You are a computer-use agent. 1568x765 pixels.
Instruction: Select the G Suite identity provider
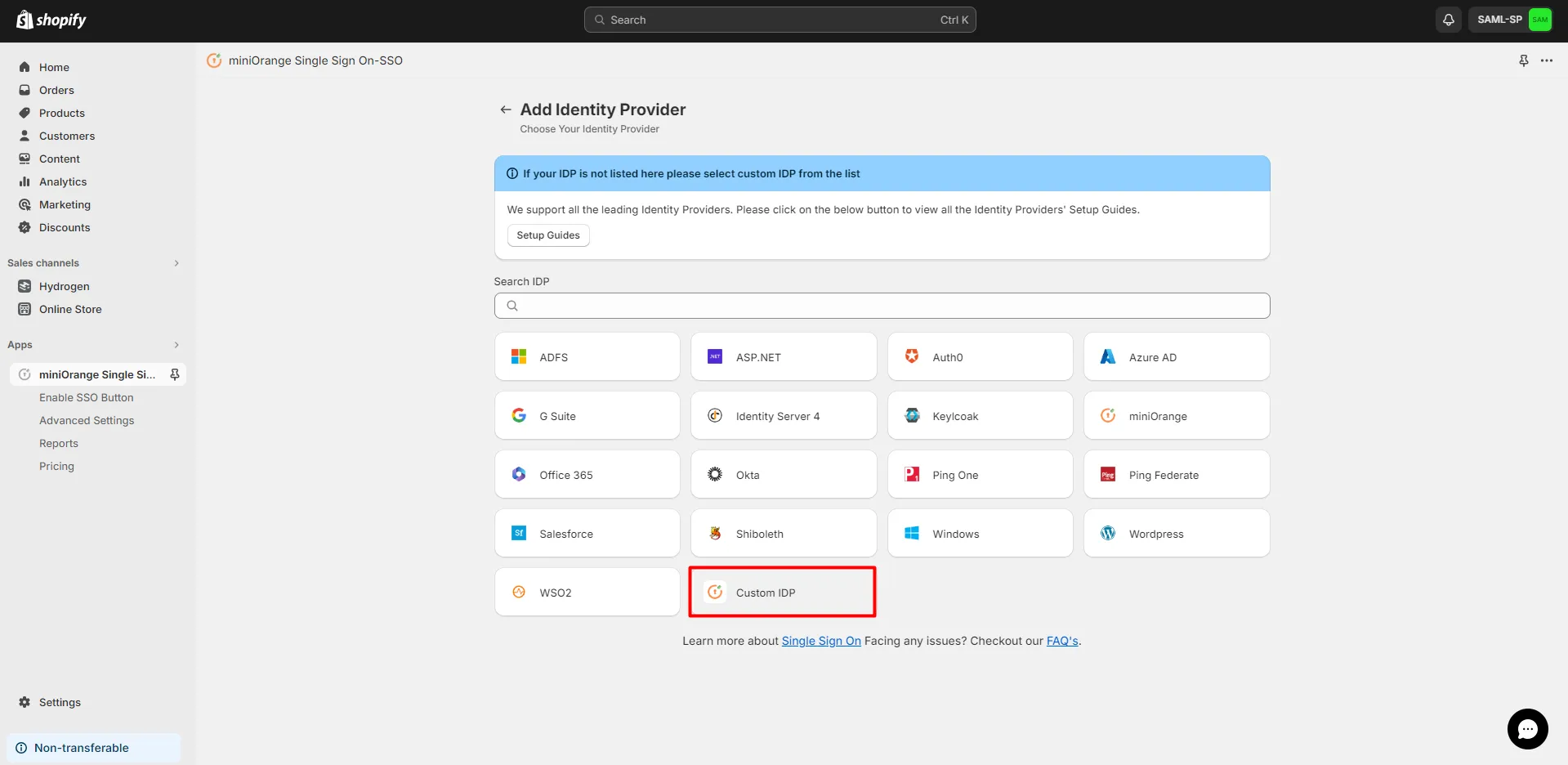click(x=587, y=416)
